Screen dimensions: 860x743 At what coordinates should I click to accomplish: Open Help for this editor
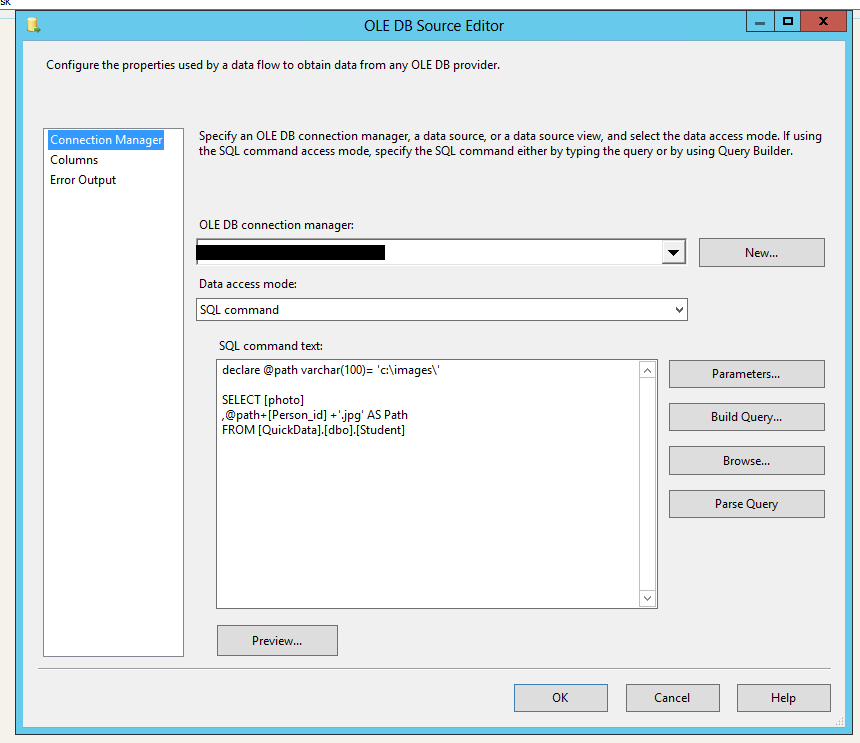pos(783,697)
